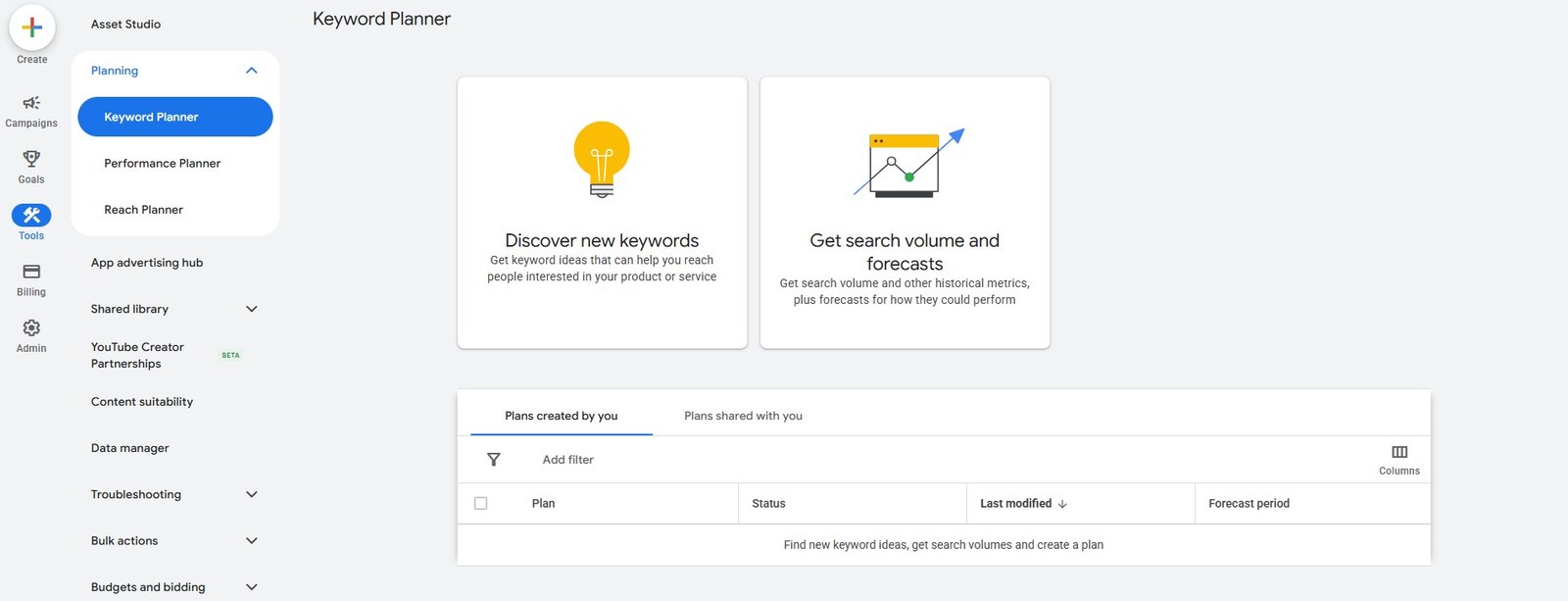Click the BETA badge
Image resolution: width=1568 pixels, height=601 pixels.
[x=231, y=355]
